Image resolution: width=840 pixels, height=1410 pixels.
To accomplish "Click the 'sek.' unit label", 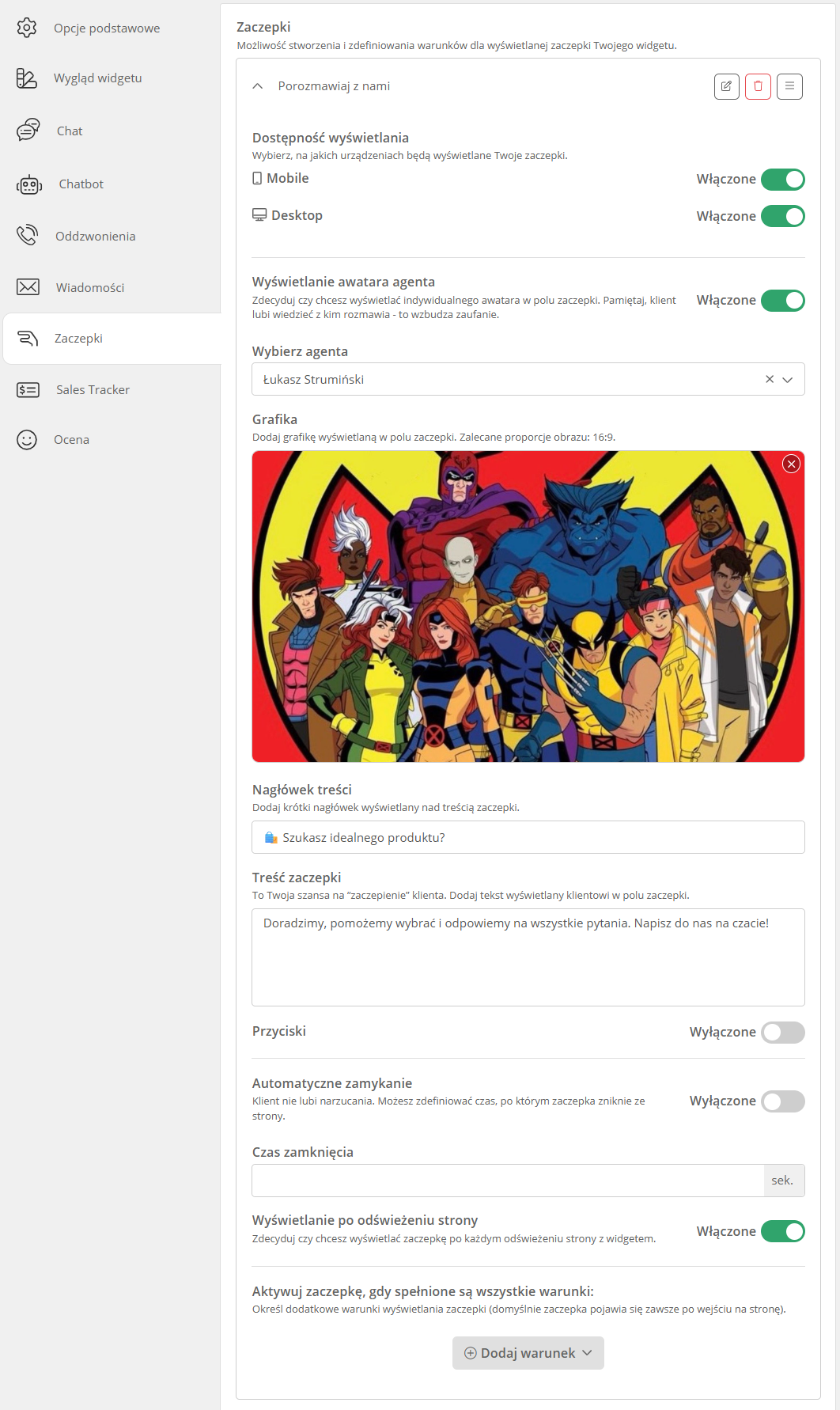I will [783, 1181].
